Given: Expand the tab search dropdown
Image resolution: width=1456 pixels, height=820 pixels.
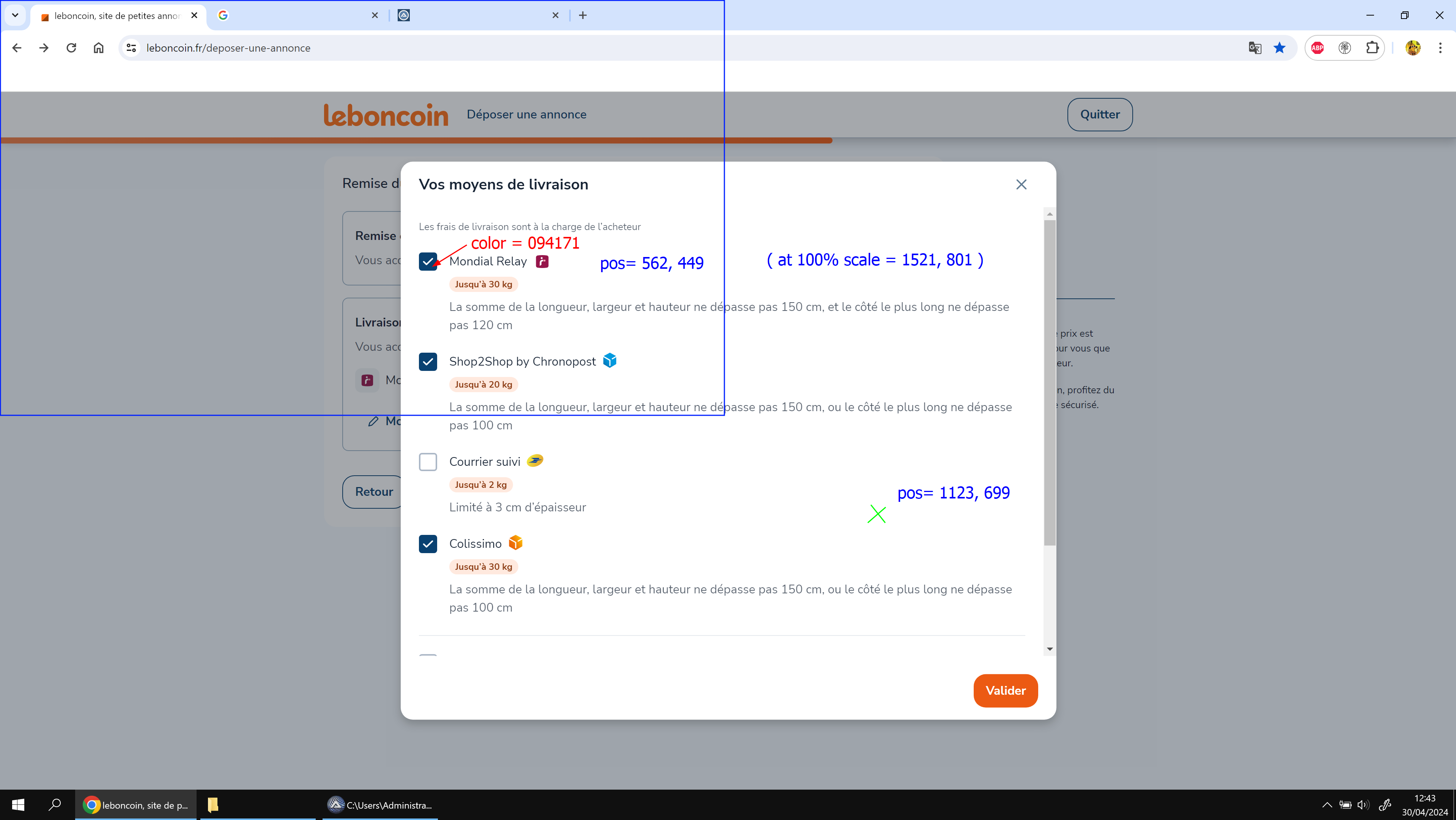Looking at the screenshot, I should [15, 15].
